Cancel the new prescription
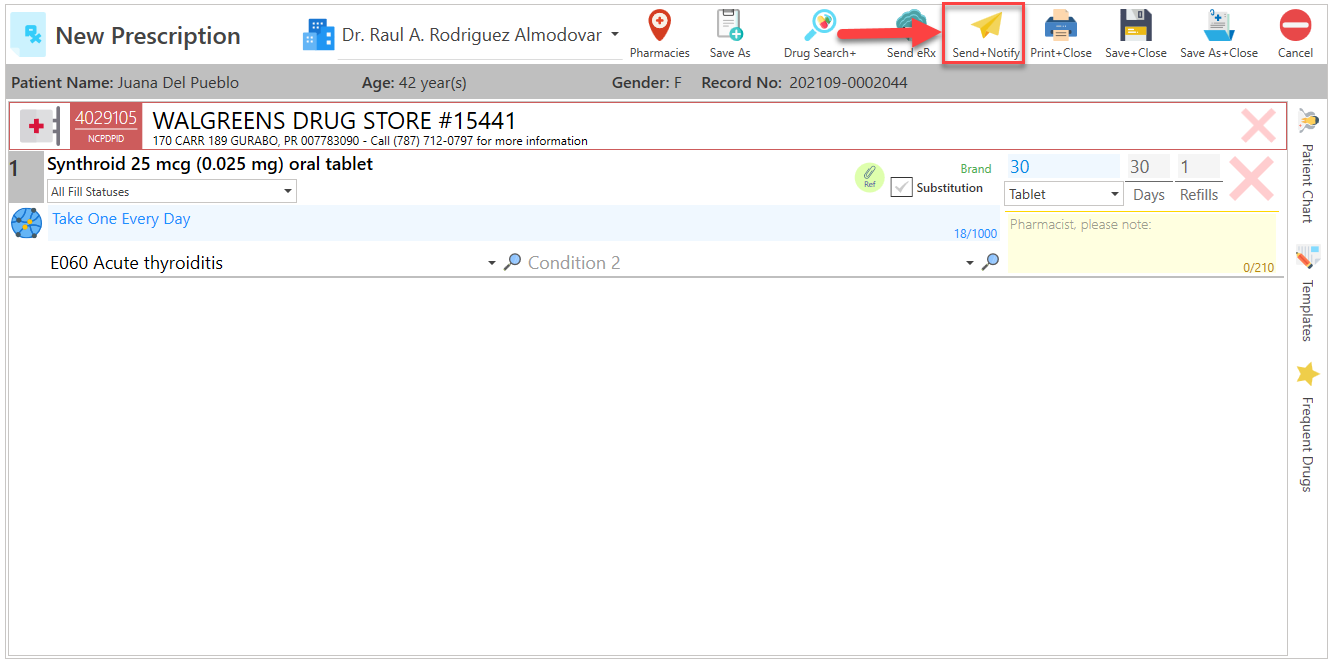This screenshot has width=1330, height=660. point(1295,34)
